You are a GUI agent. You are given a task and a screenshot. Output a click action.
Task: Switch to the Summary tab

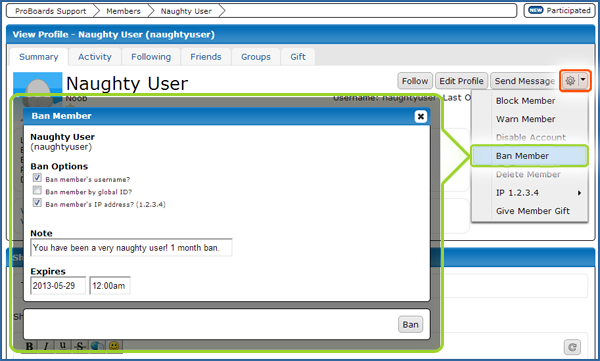(39, 57)
